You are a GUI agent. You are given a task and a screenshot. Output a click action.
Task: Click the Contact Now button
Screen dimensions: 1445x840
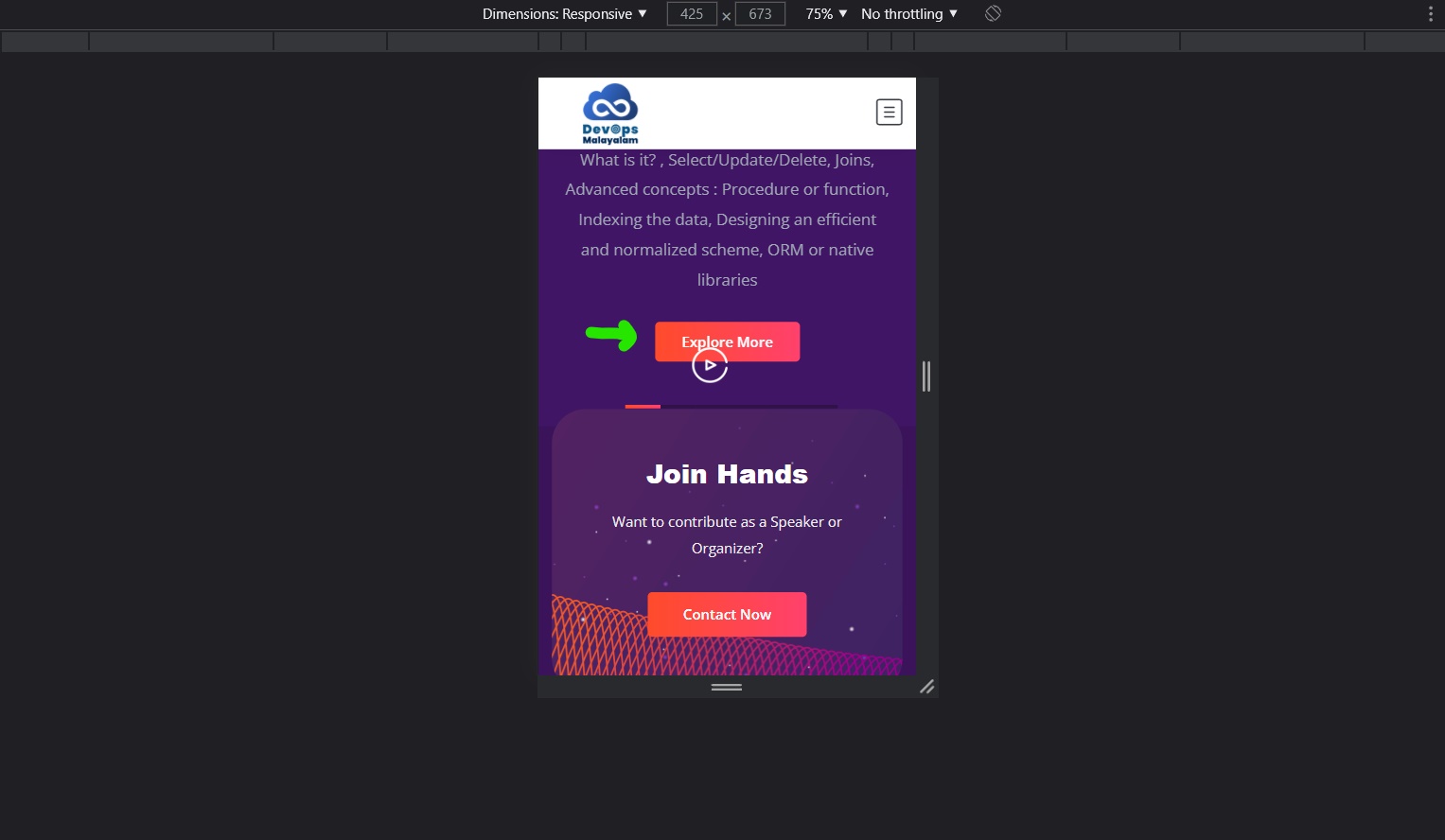click(x=727, y=614)
